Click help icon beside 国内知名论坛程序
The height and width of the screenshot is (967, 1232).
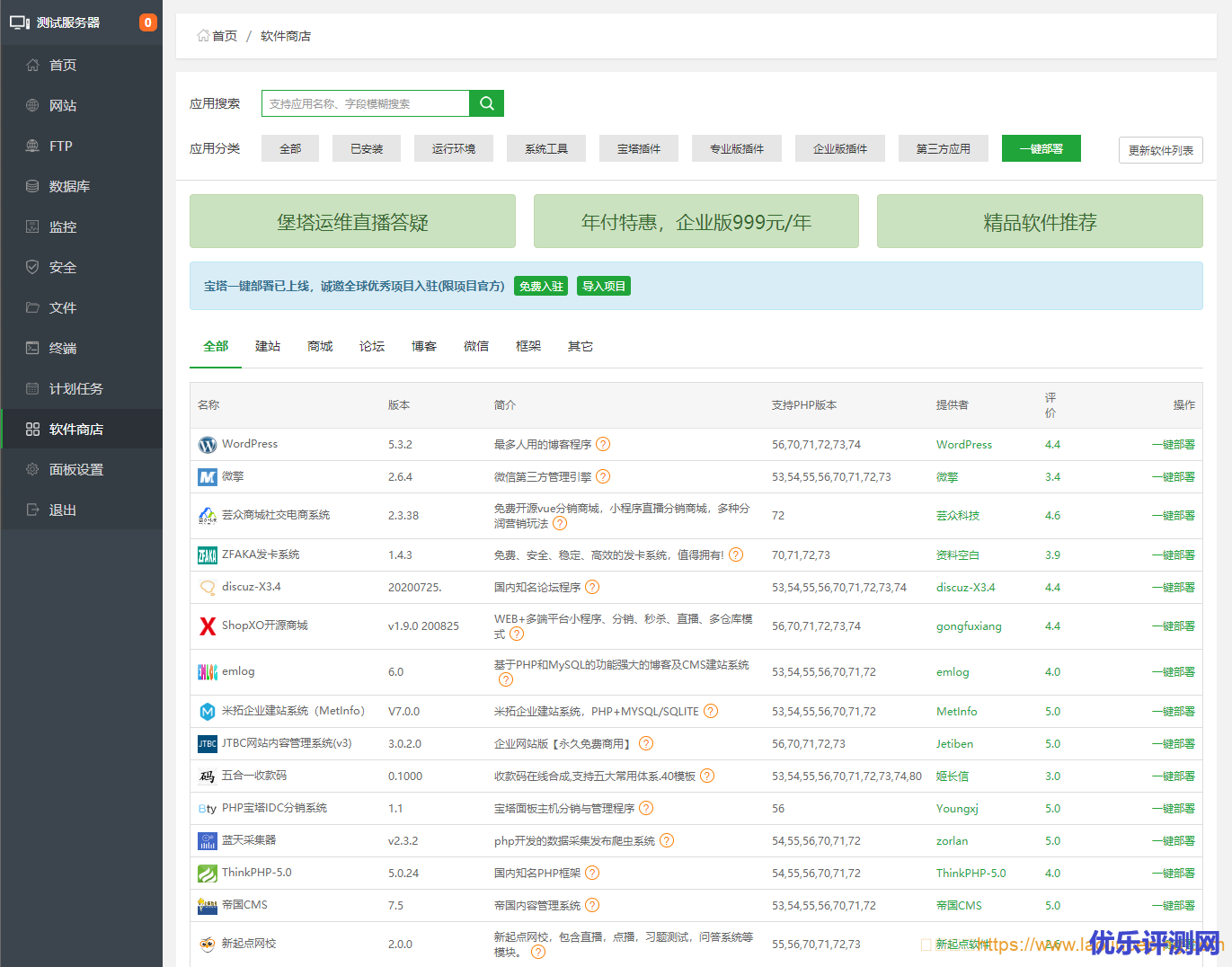(x=592, y=587)
